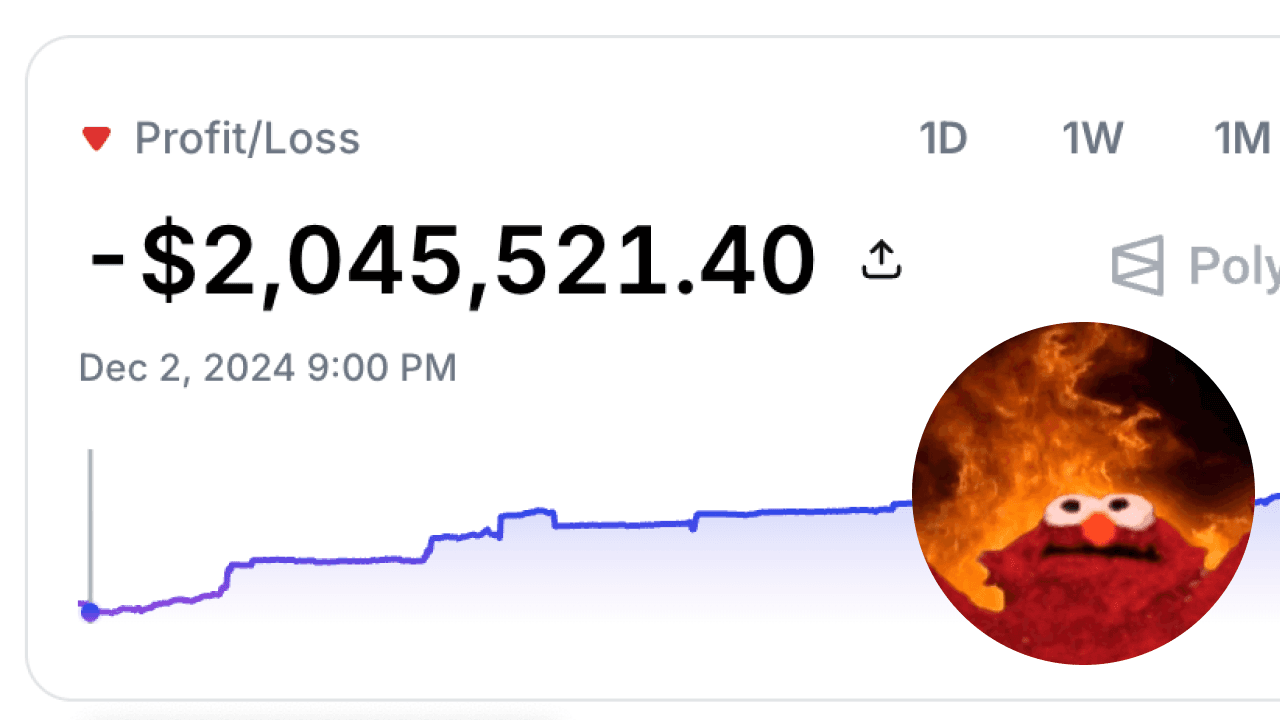Click the share icon beside the amount
Screen dimensions: 1280x720
coord(881,260)
